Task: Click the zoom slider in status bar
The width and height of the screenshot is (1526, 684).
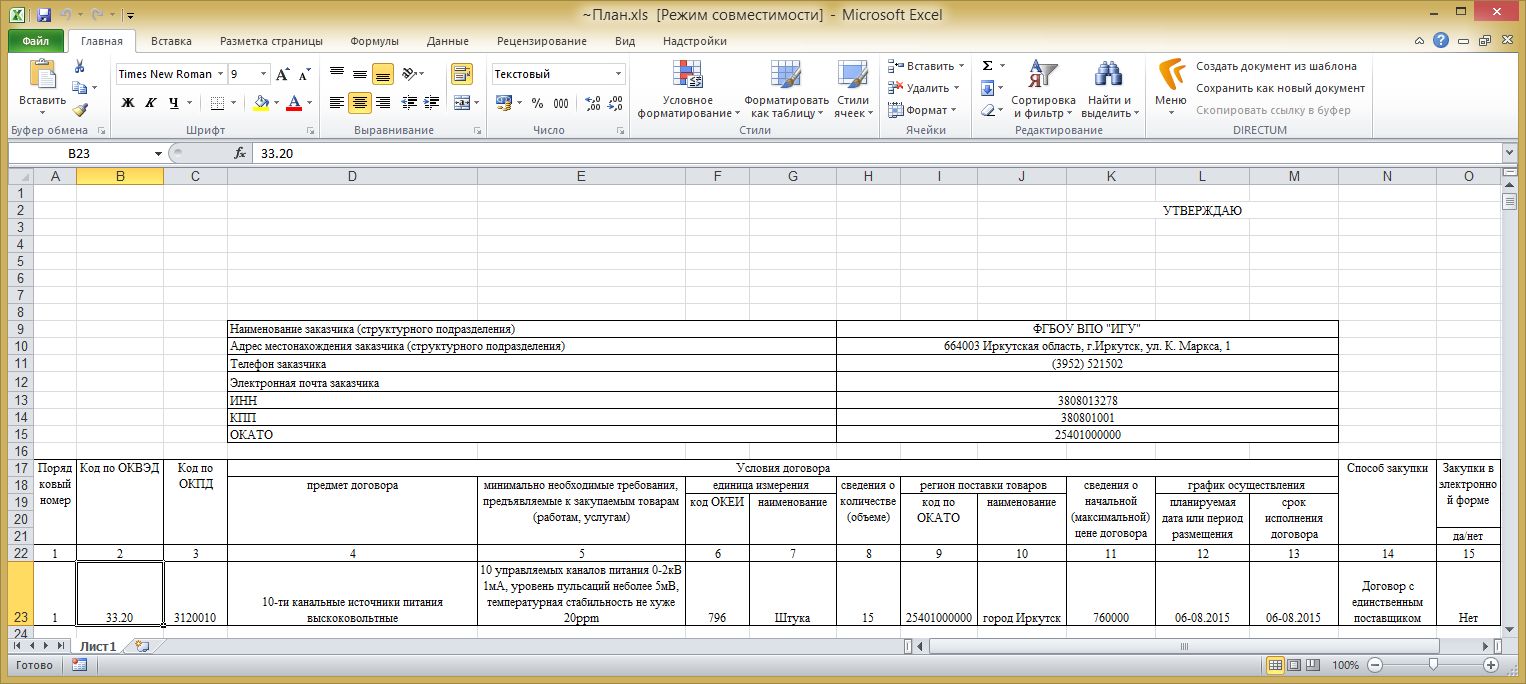Action: (1433, 665)
